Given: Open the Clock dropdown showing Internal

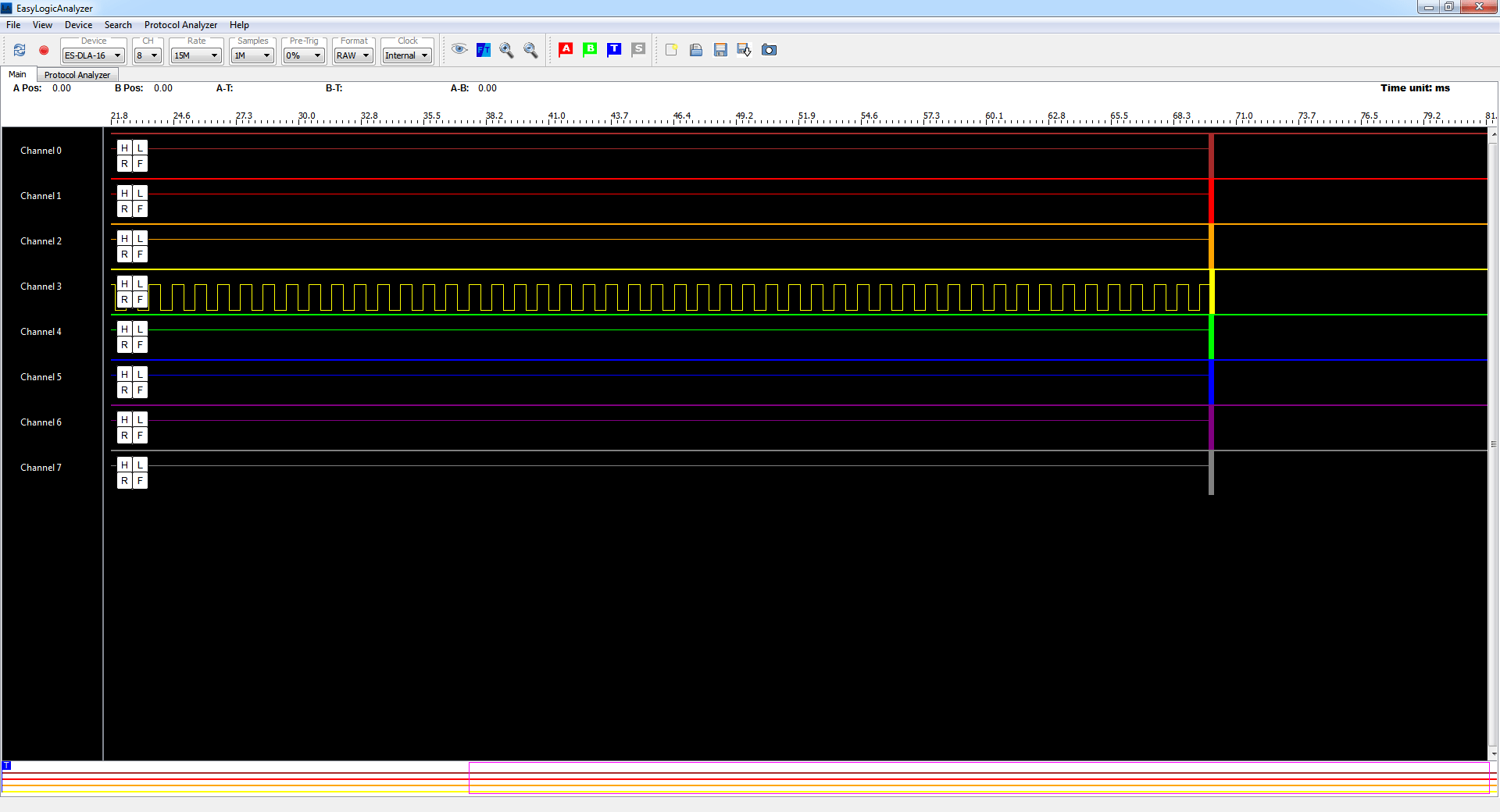Looking at the screenshot, I should point(407,55).
